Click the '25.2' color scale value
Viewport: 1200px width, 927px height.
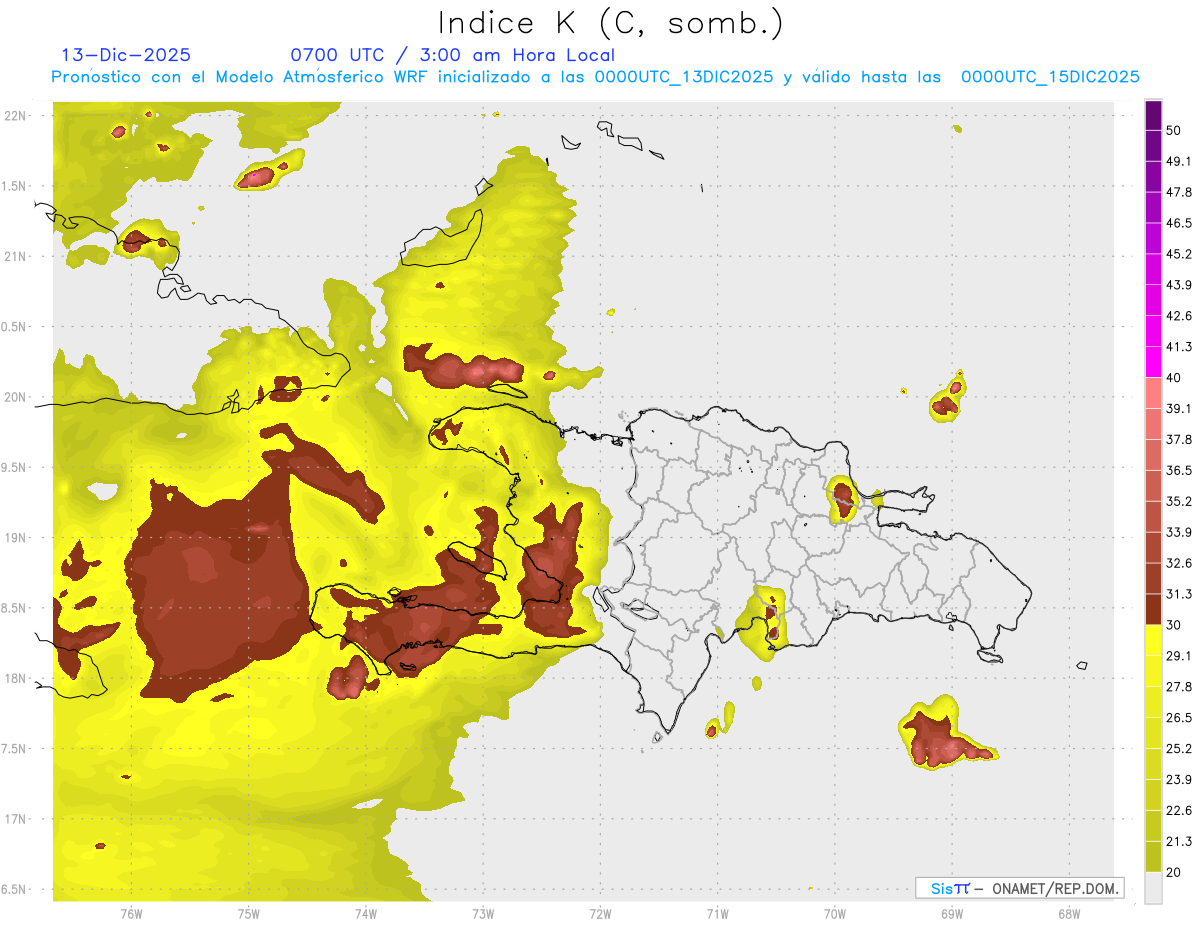(1179, 749)
